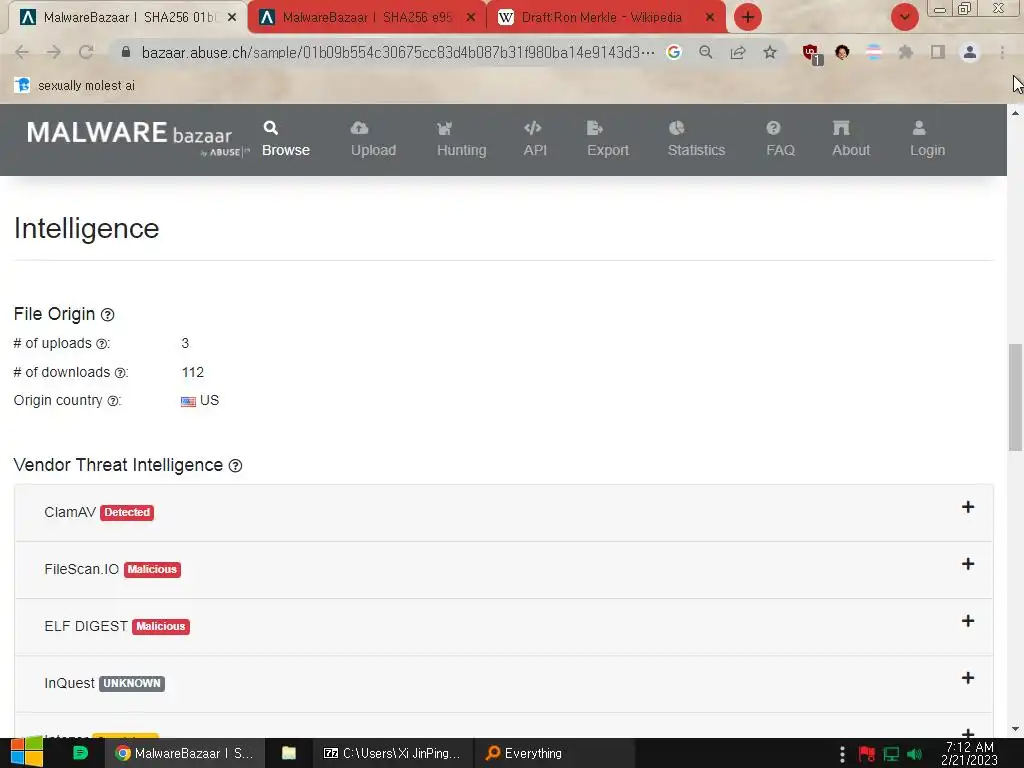This screenshot has height=768, width=1024.
Task: Click the '# of downloads' help icon
Action: coord(120,373)
